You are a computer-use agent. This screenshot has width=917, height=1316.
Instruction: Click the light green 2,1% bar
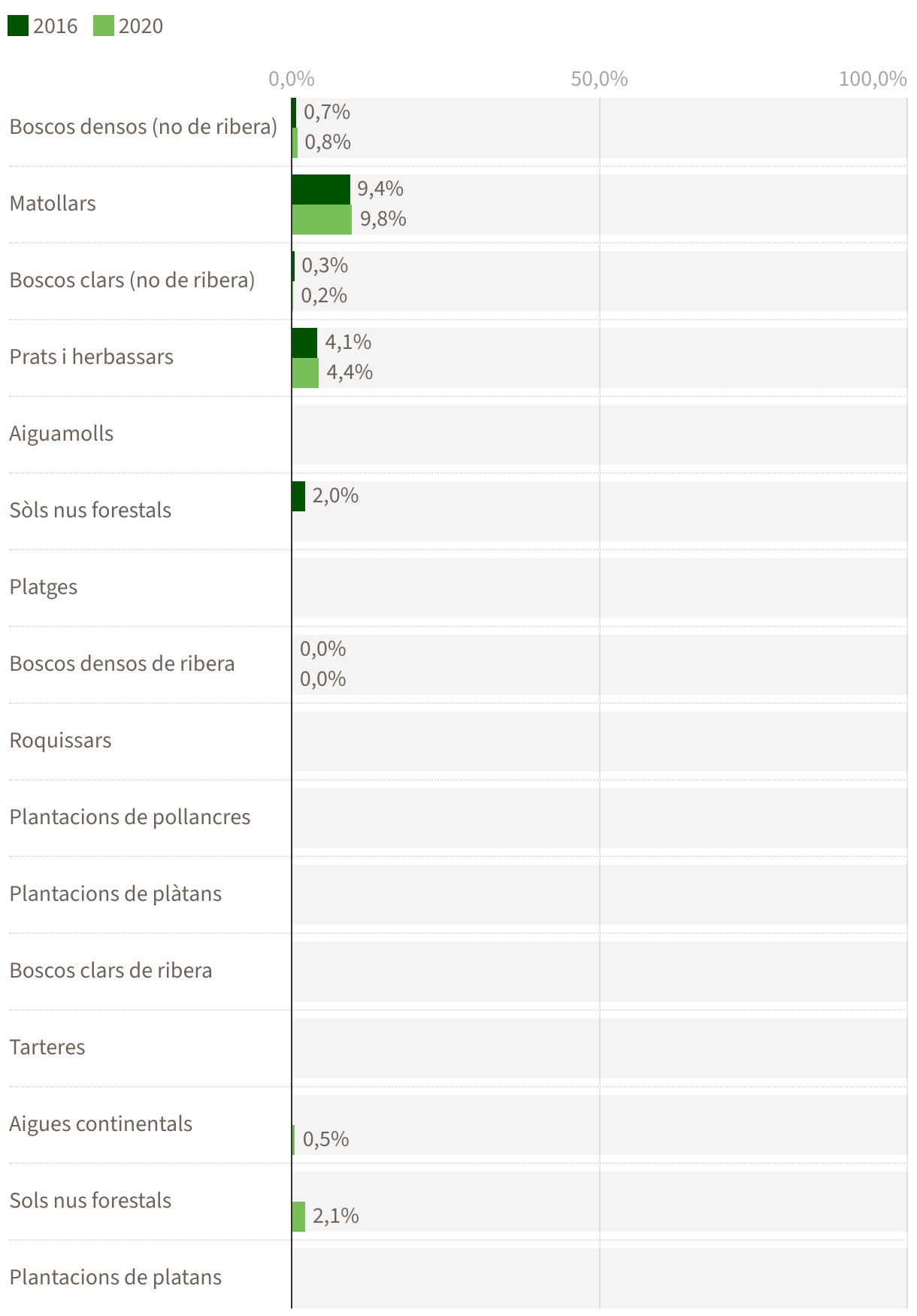pos(298,1217)
